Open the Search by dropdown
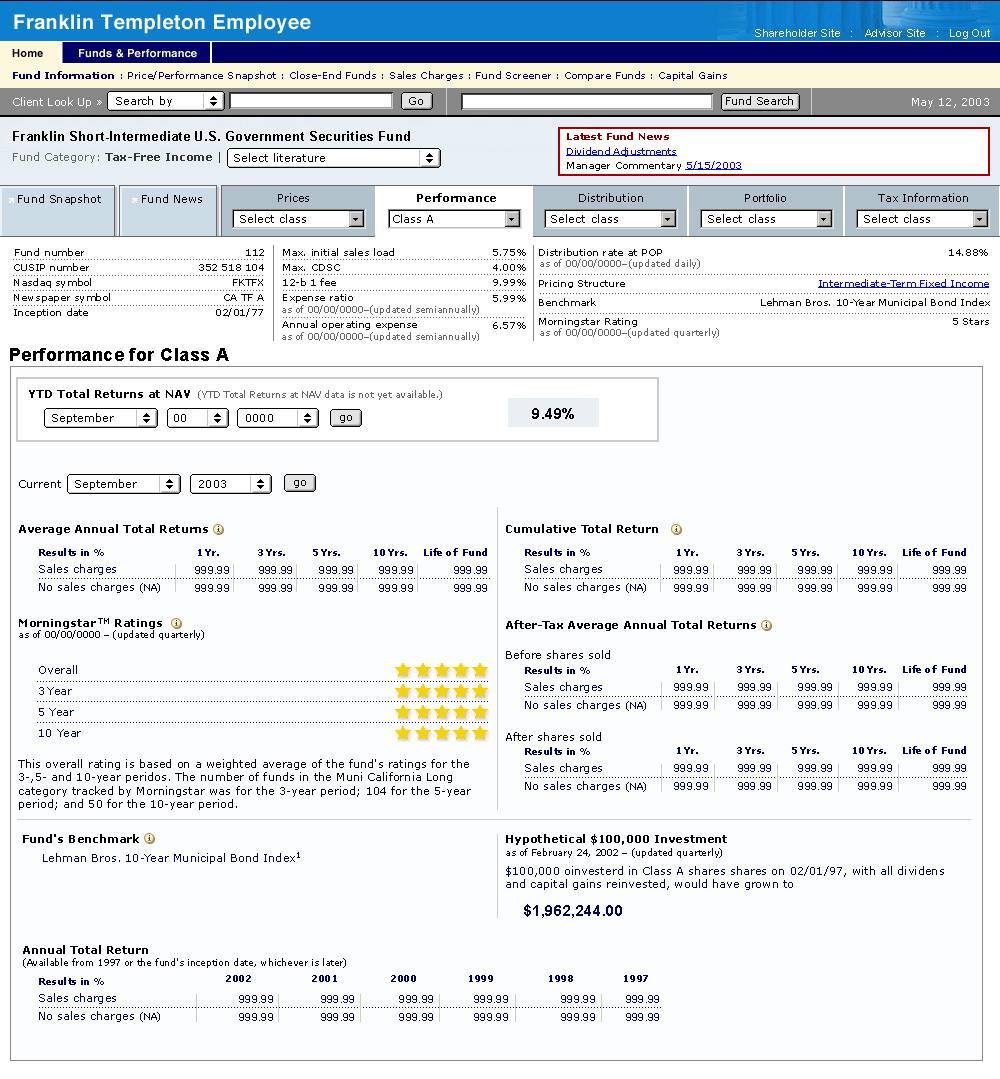This screenshot has height=1079, width=1000. click(x=166, y=101)
